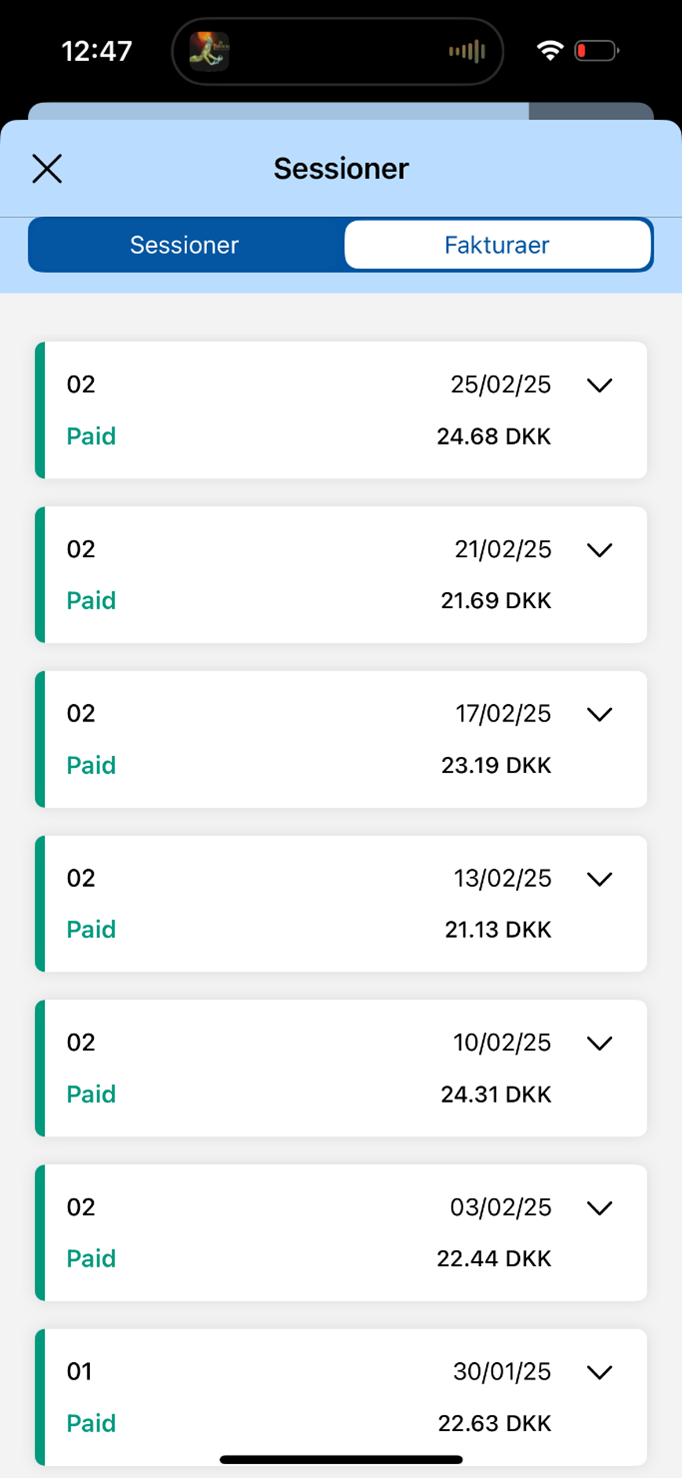
Task: Open the 24.68 DKK paid invoice
Action: tap(340, 410)
